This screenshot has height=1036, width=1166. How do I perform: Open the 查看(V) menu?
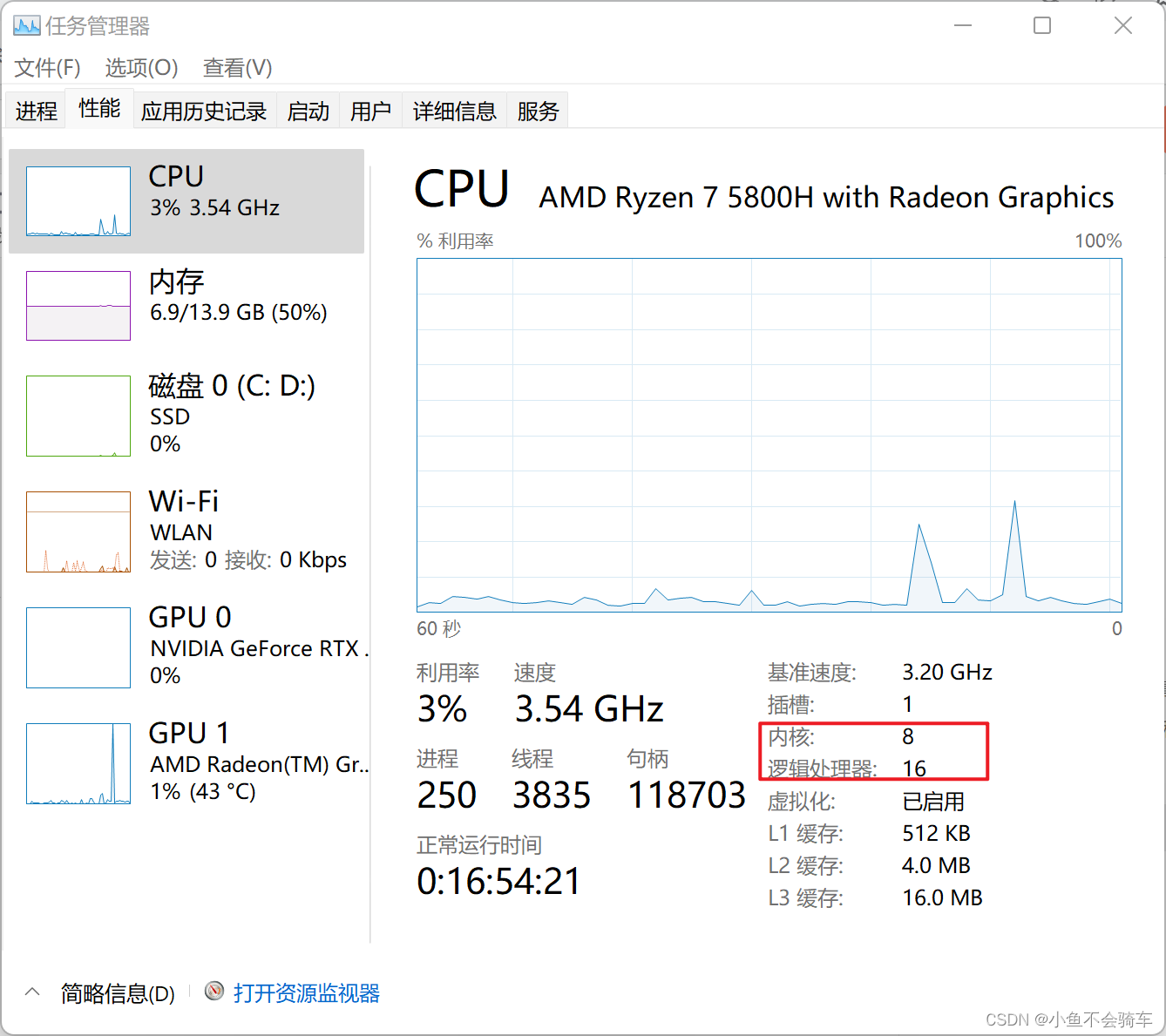[237, 68]
